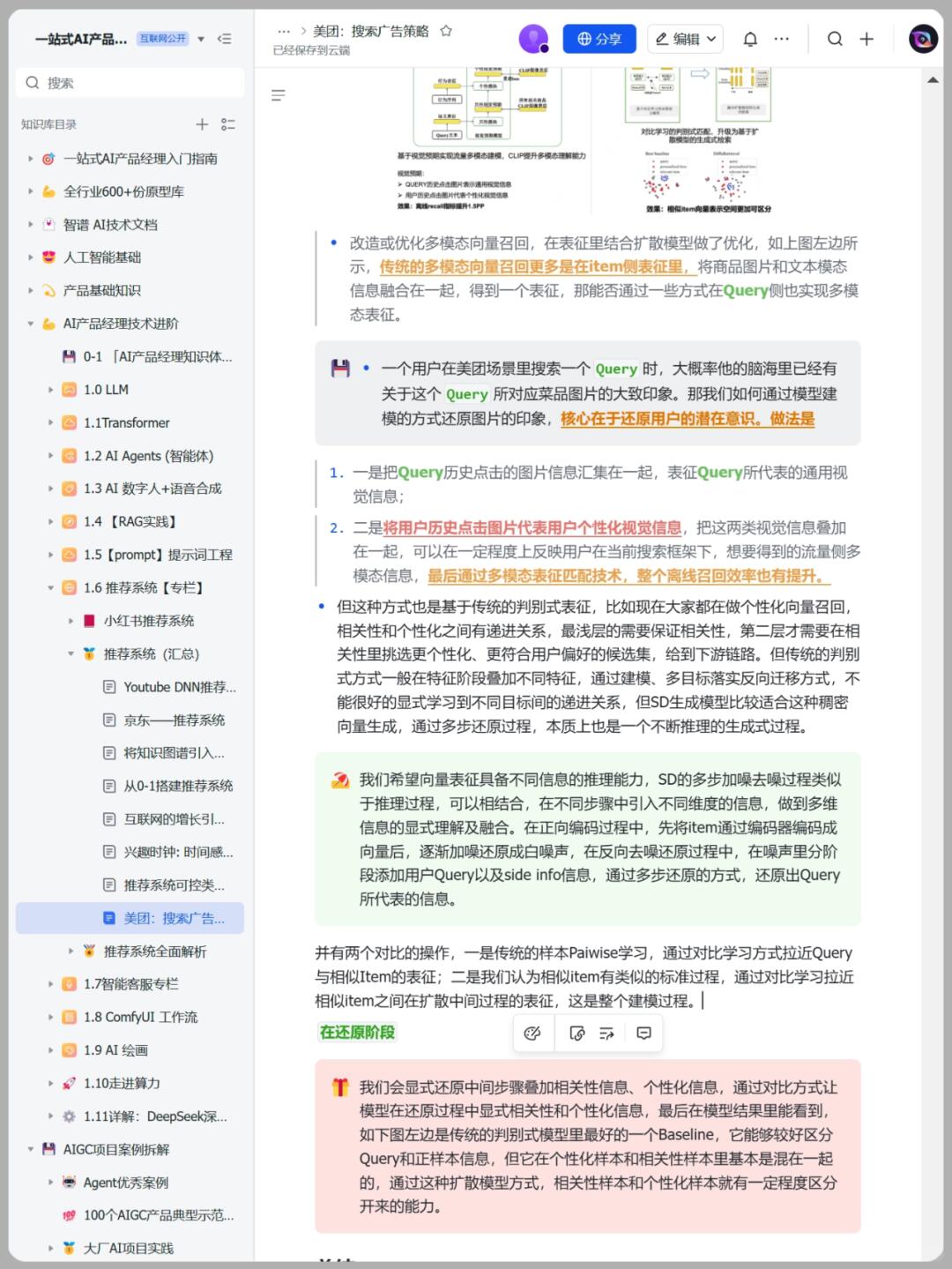Viewport: 952px width, 1269px height.
Task: Click the 分享 button
Action: tap(599, 39)
